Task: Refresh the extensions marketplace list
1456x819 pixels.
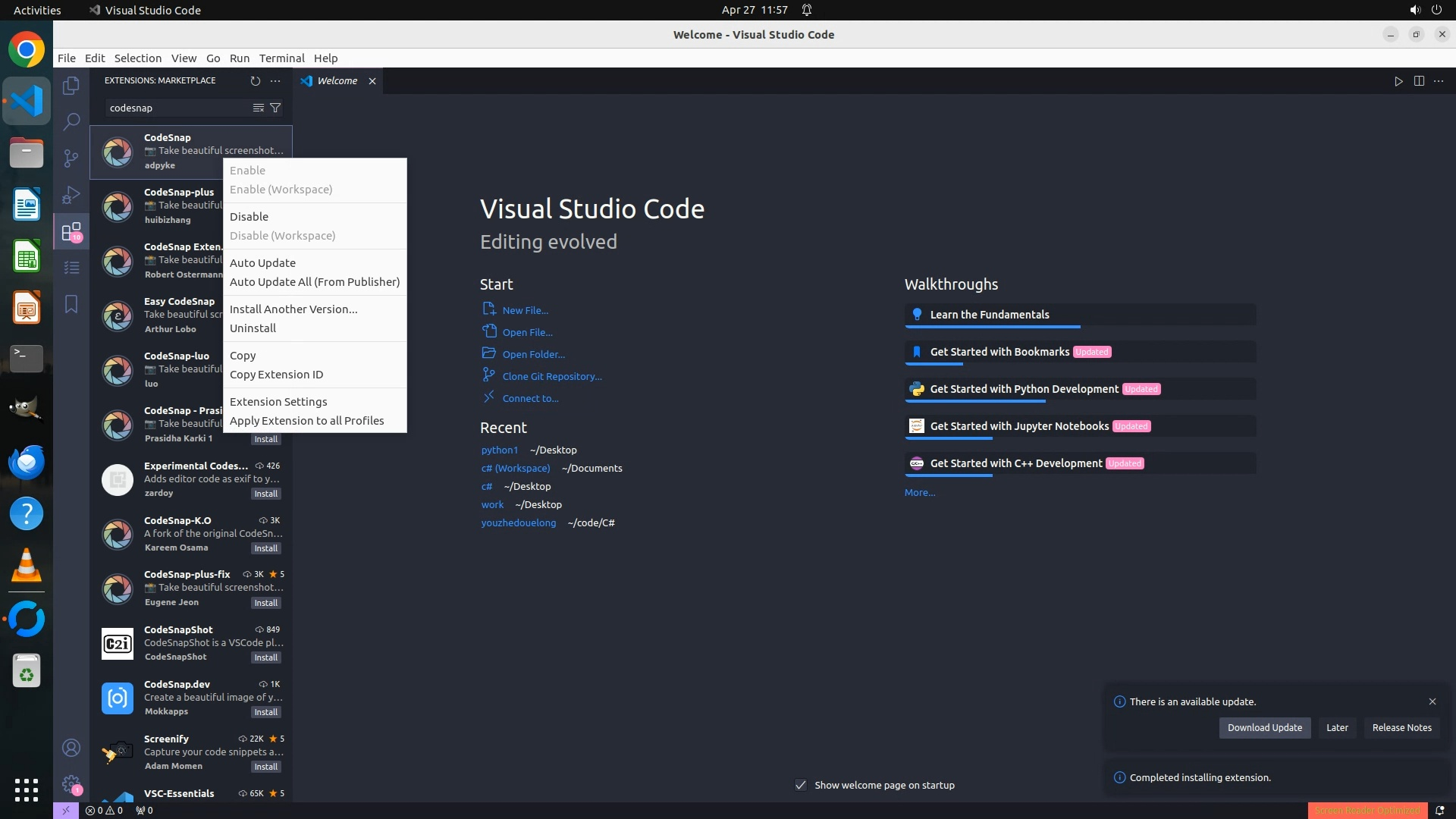Action: coord(255,81)
